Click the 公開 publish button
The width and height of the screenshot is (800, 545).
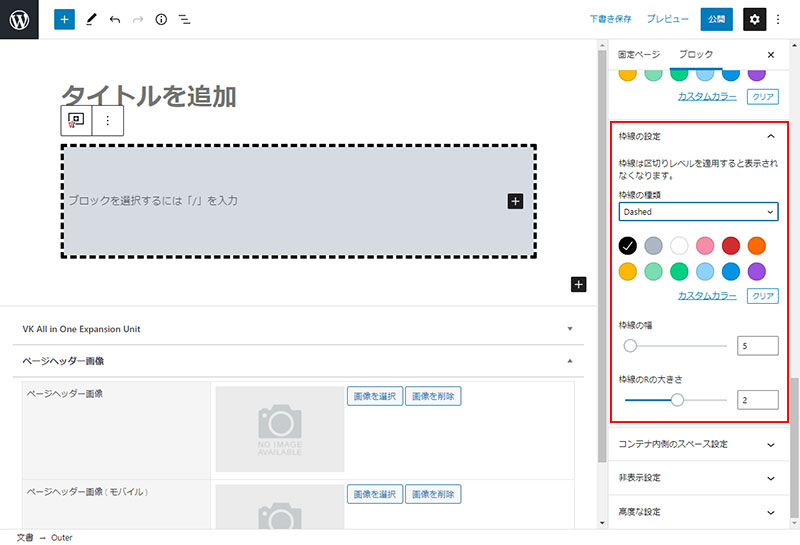[x=716, y=19]
